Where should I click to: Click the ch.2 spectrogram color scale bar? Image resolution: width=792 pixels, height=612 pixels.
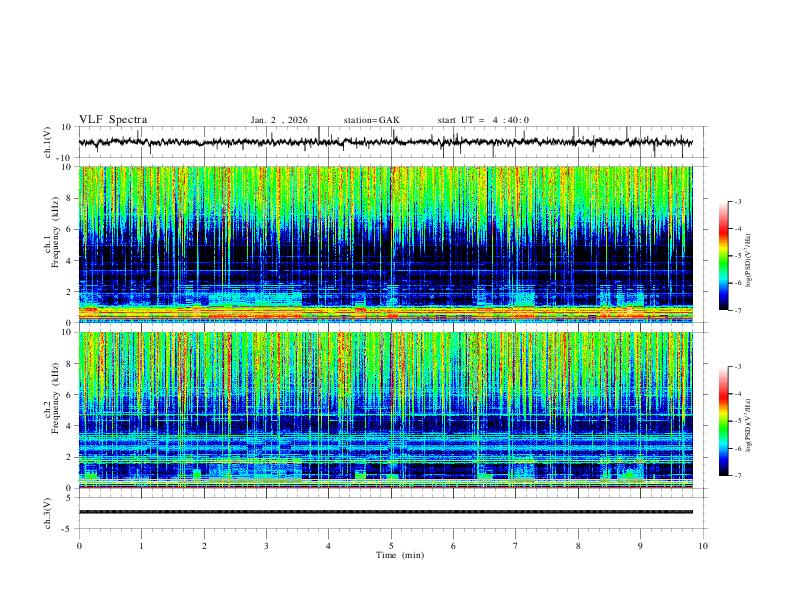coord(723,421)
